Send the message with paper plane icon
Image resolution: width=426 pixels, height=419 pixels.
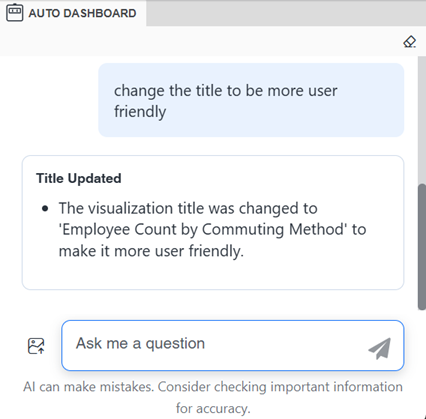point(380,348)
